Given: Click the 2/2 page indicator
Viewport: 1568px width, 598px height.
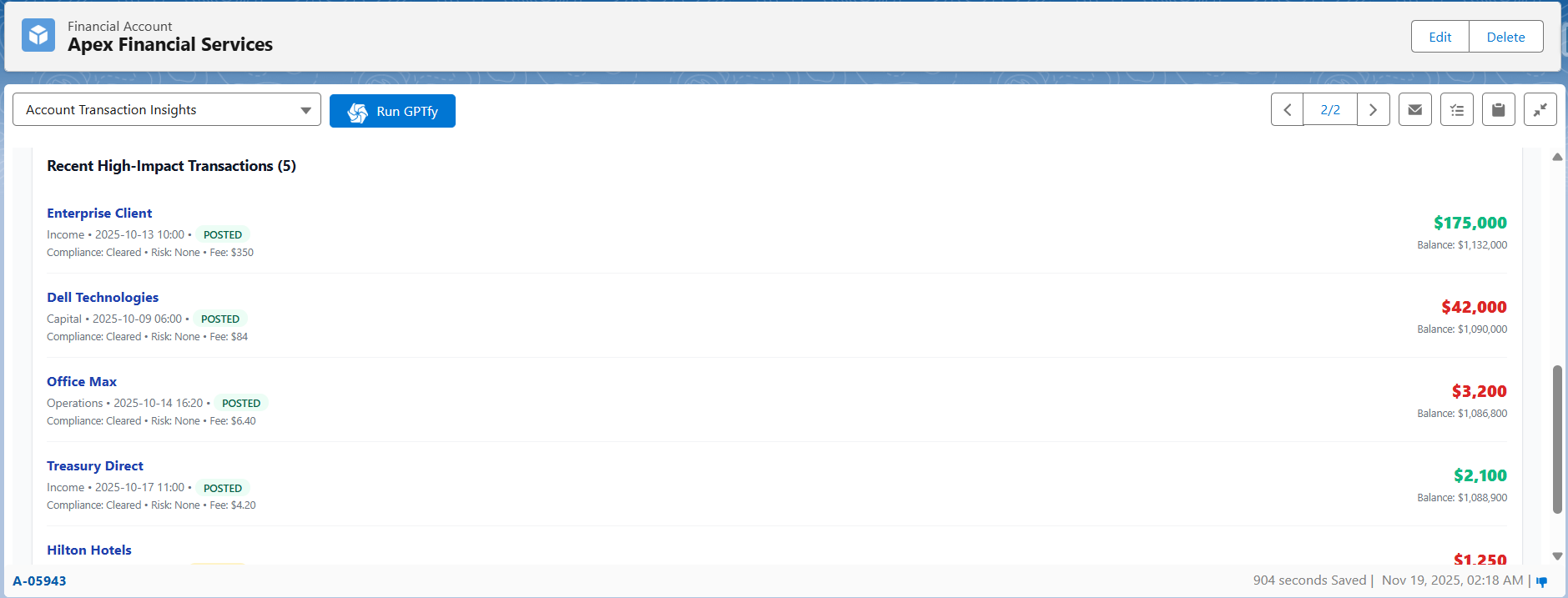Looking at the screenshot, I should (1330, 110).
